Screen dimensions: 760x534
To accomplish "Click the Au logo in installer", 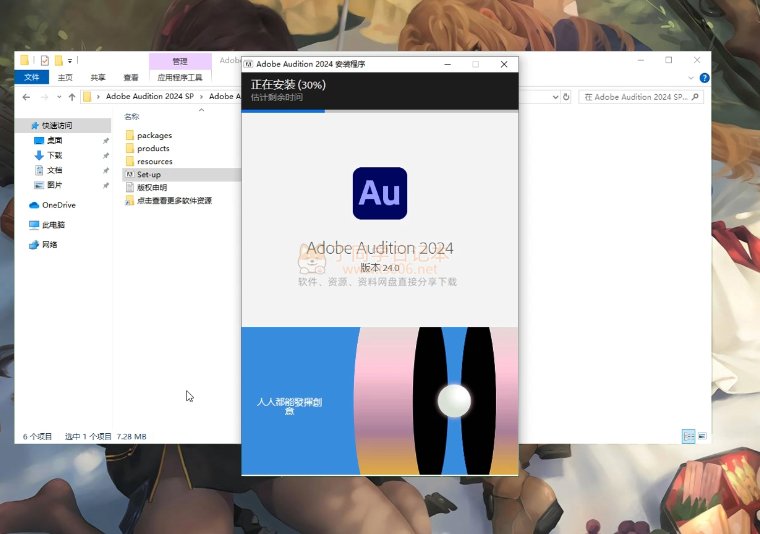I will (x=380, y=193).
